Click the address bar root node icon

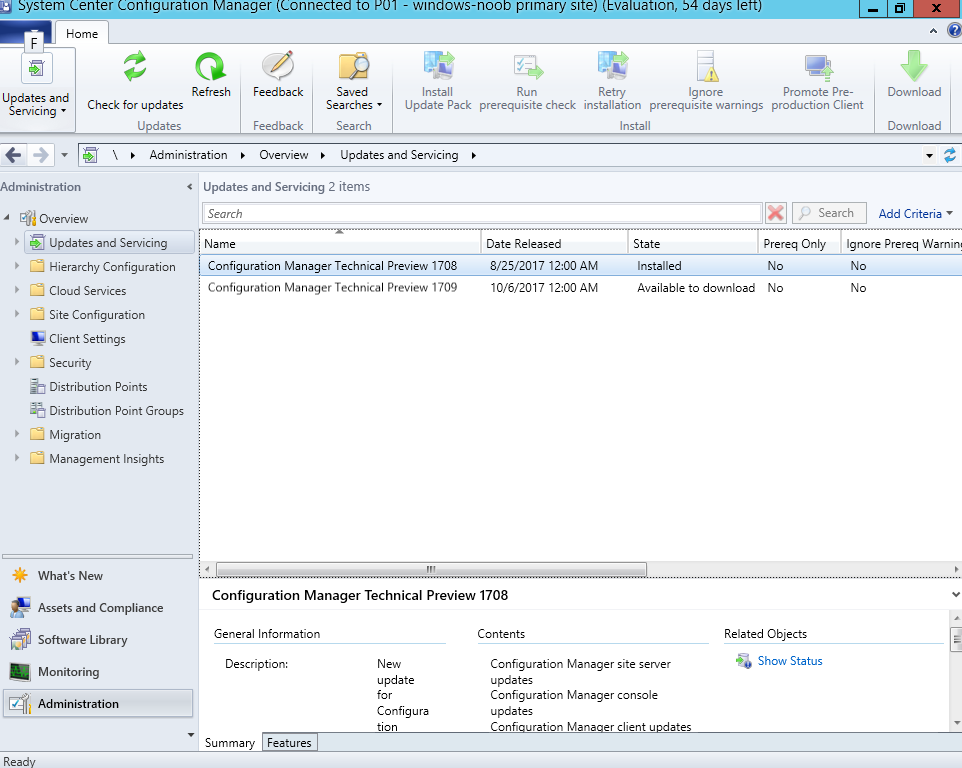pos(91,155)
